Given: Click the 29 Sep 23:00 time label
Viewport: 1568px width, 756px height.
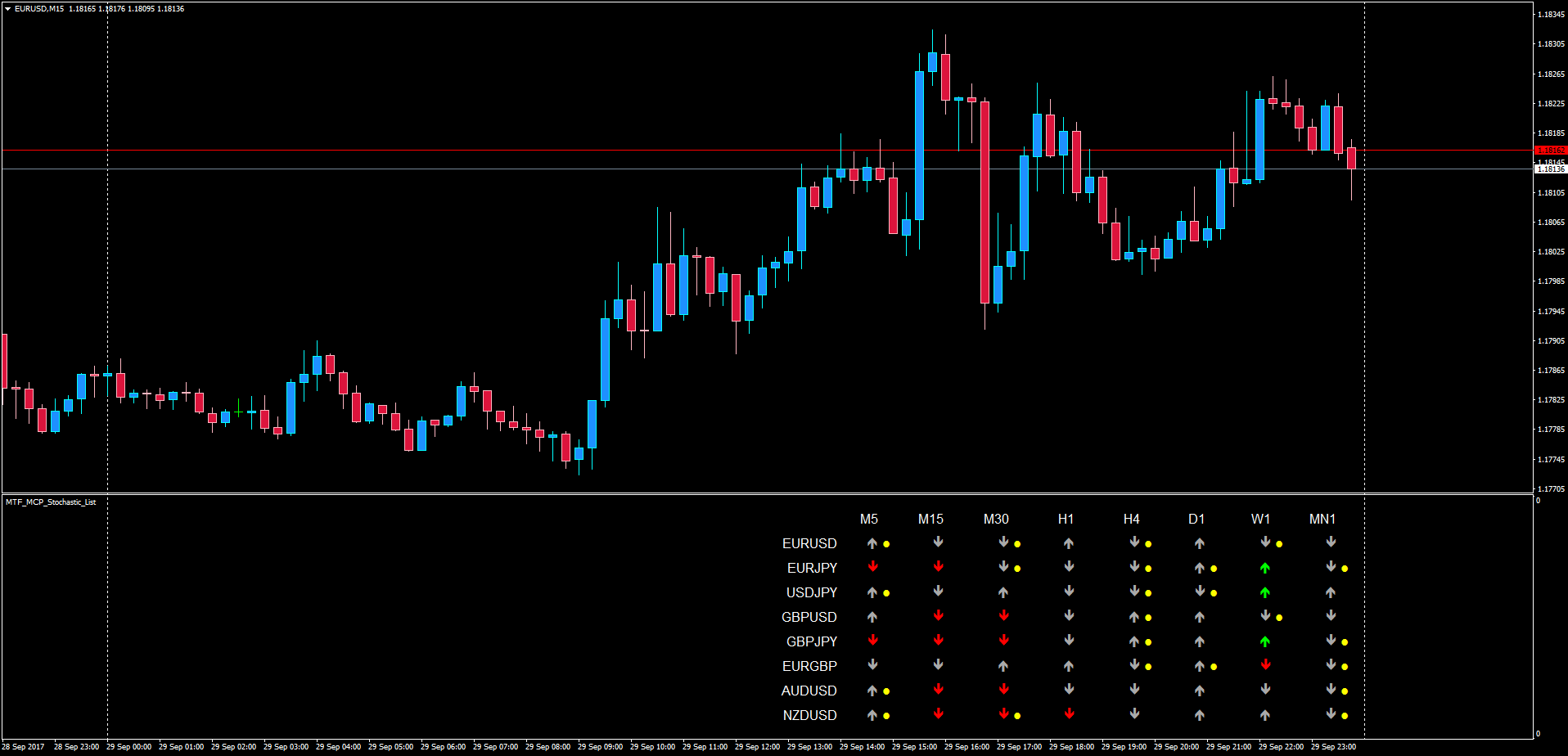Looking at the screenshot, I should point(1333,747).
